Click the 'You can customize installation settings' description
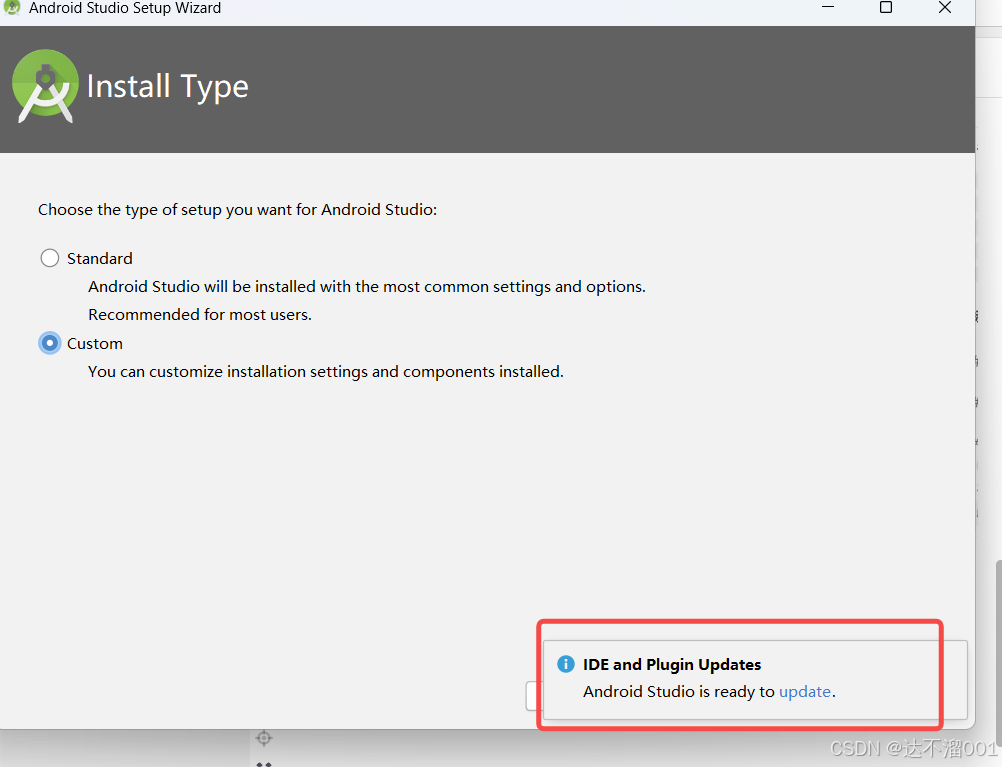1002x767 pixels. [326, 371]
